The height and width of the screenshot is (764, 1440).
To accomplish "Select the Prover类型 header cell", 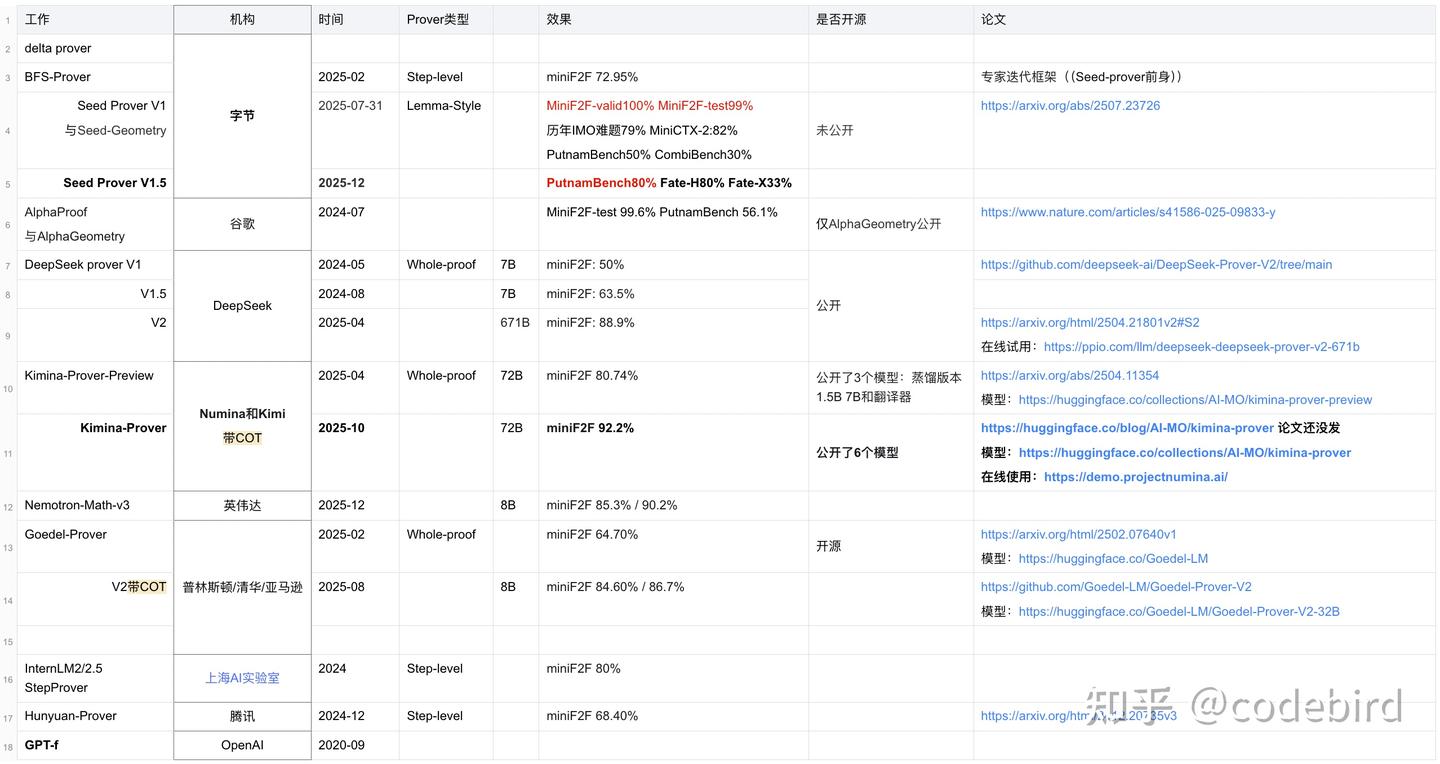I will 437,19.
